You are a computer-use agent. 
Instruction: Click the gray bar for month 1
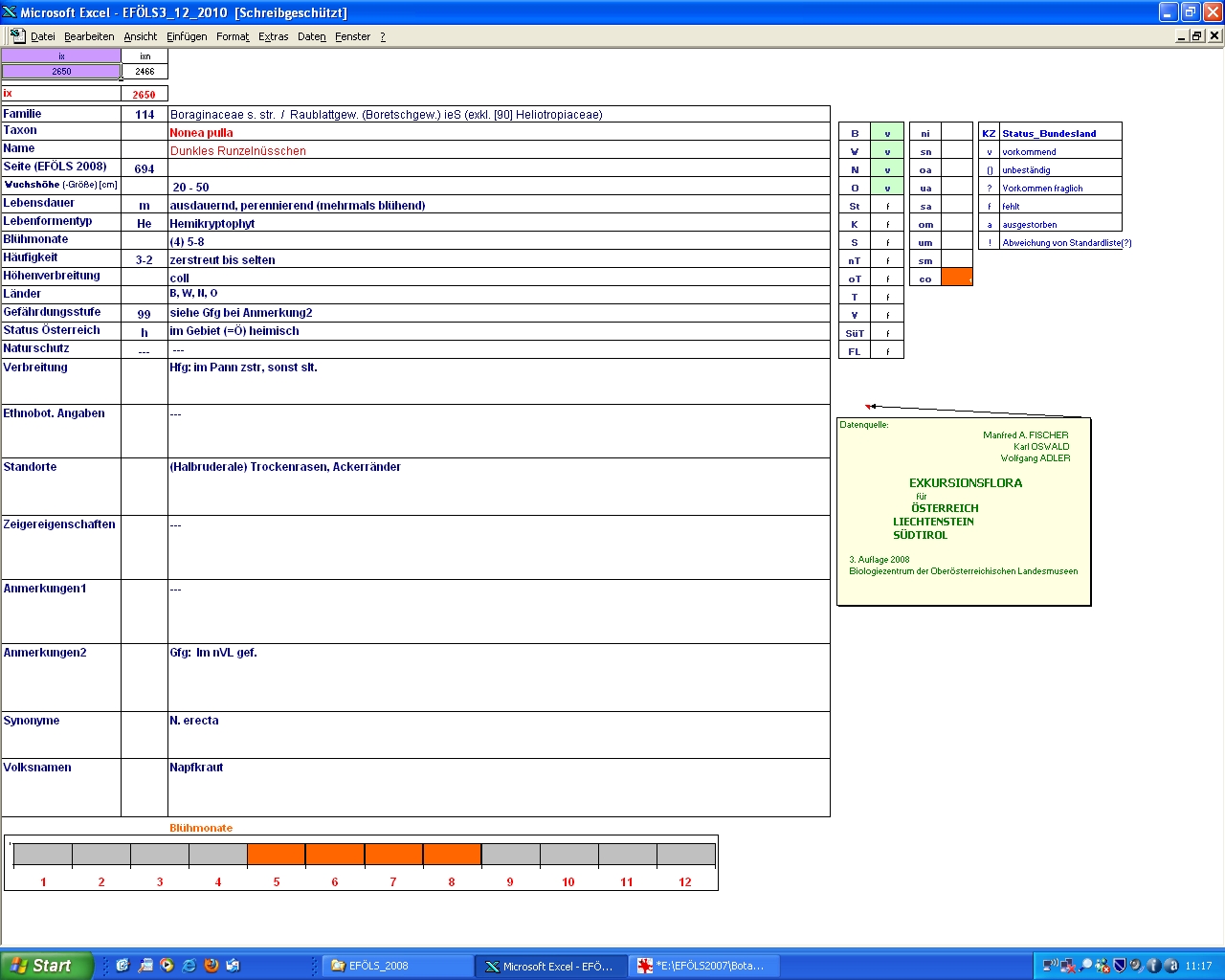pos(43,855)
